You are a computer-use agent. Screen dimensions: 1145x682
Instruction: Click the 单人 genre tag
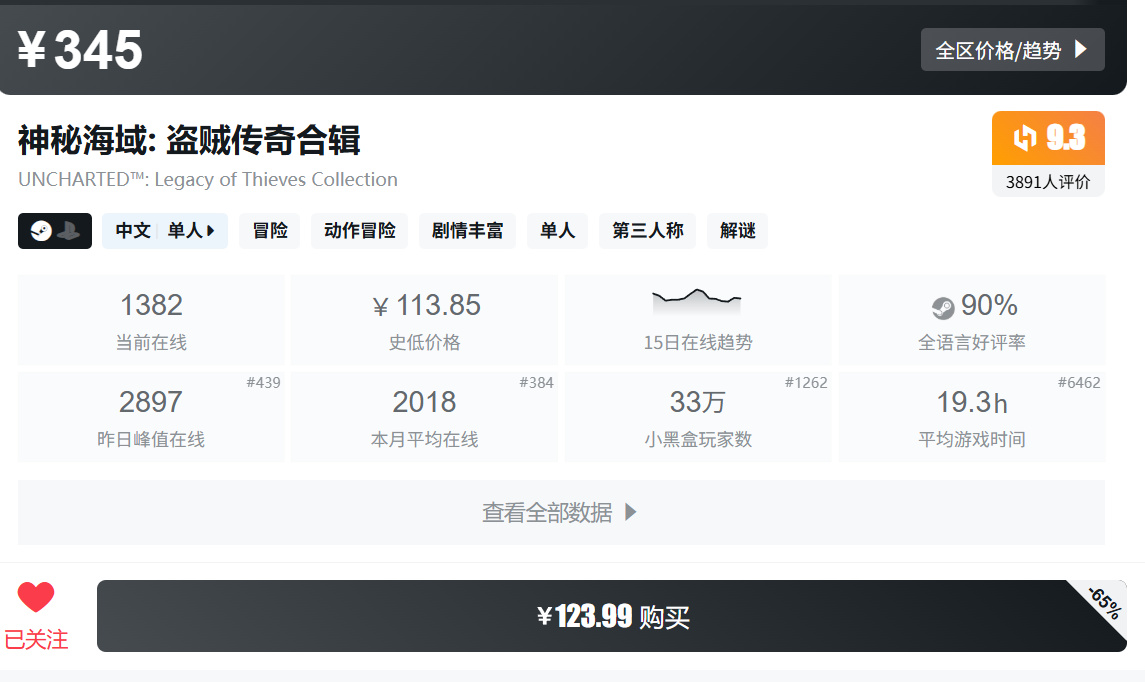(557, 231)
